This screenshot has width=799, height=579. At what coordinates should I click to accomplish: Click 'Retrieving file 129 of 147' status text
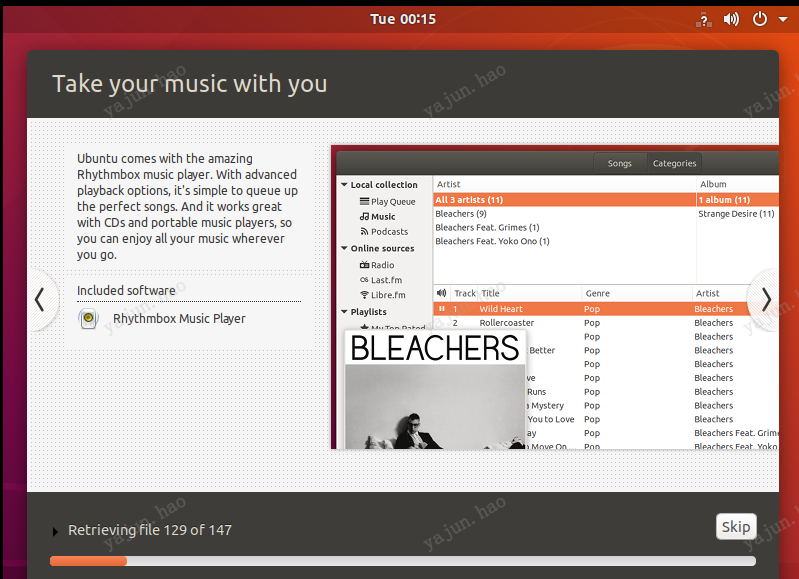(150, 530)
